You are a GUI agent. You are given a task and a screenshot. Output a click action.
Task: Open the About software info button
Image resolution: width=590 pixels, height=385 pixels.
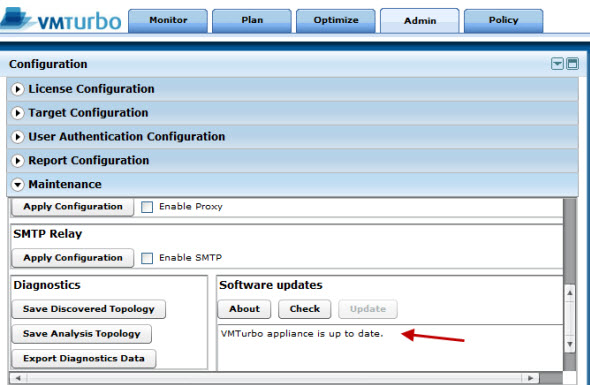(x=244, y=309)
